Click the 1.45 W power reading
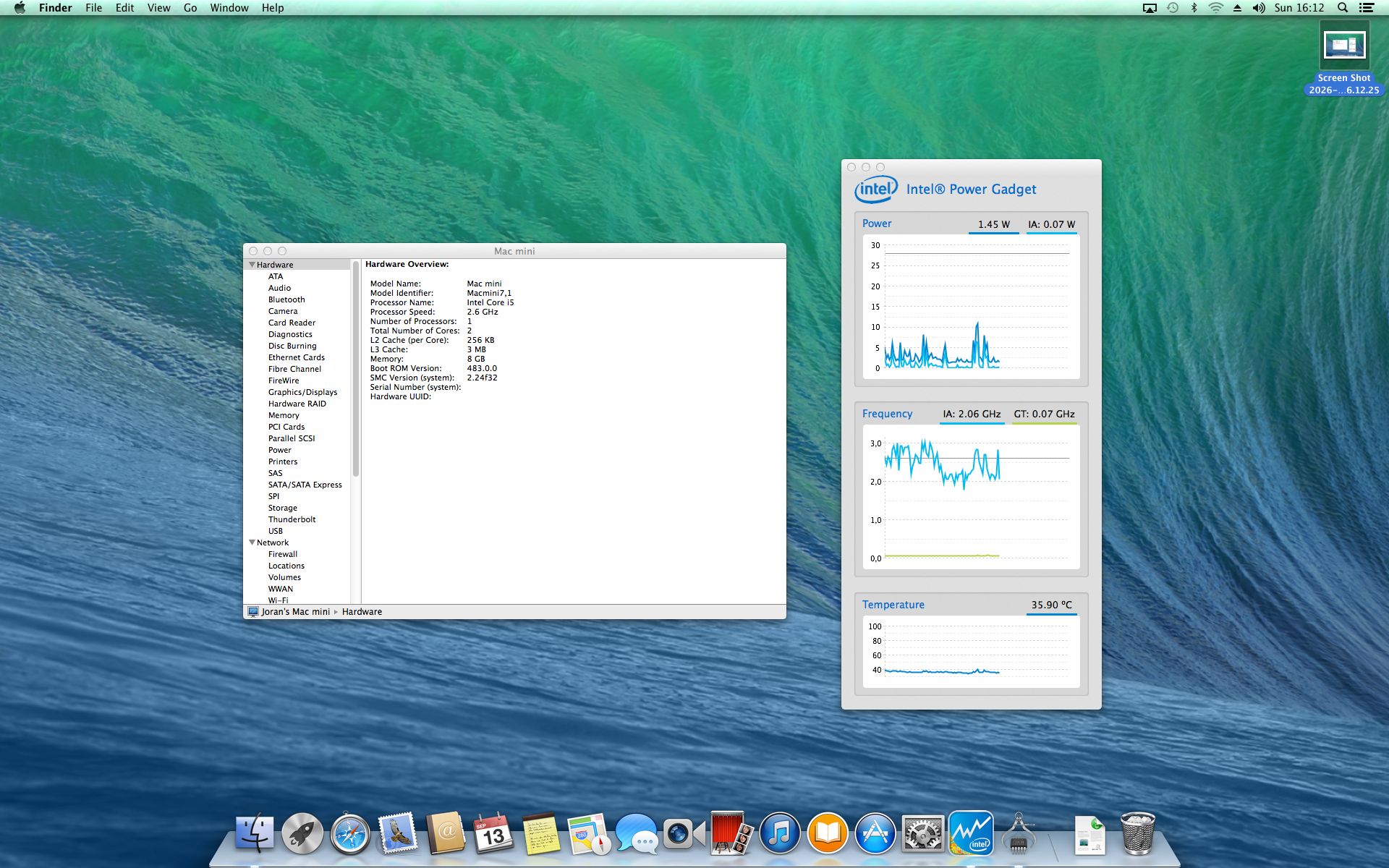This screenshot has height=868, width=1389. (x=993, y=224)
